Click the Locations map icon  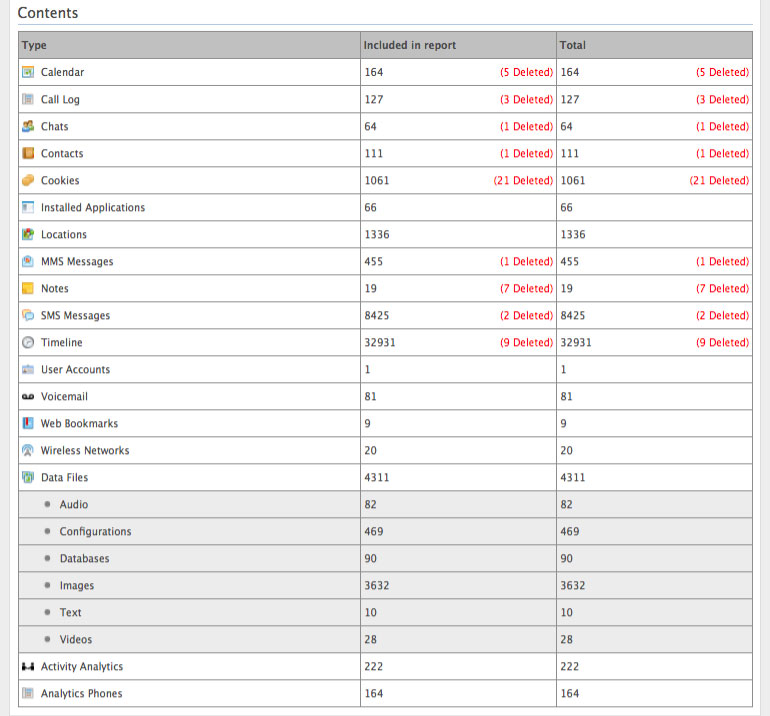(x=28, y=235)
